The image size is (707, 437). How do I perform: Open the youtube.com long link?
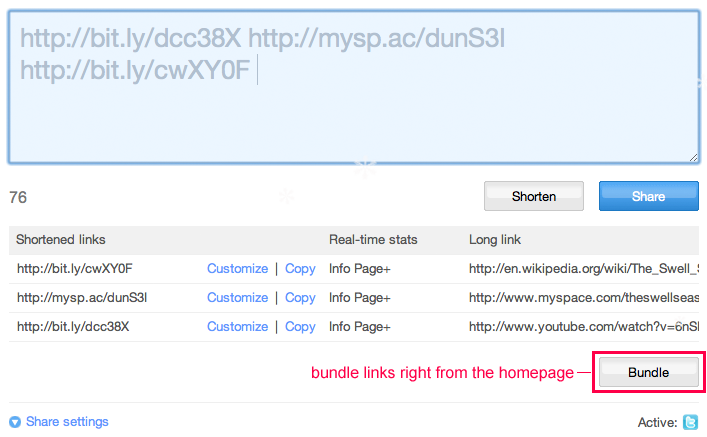pos(584,327)
